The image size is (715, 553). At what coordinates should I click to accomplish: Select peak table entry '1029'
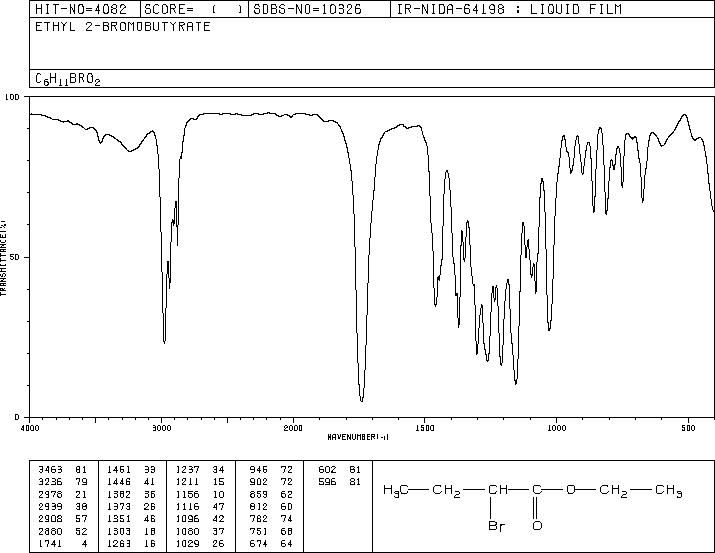tap(187, 543)
